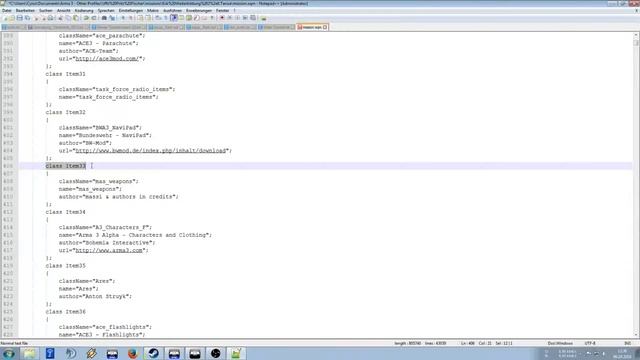640x360 pixels.
Task: Open the Sprachen menu
Action: tap(106, 11)
